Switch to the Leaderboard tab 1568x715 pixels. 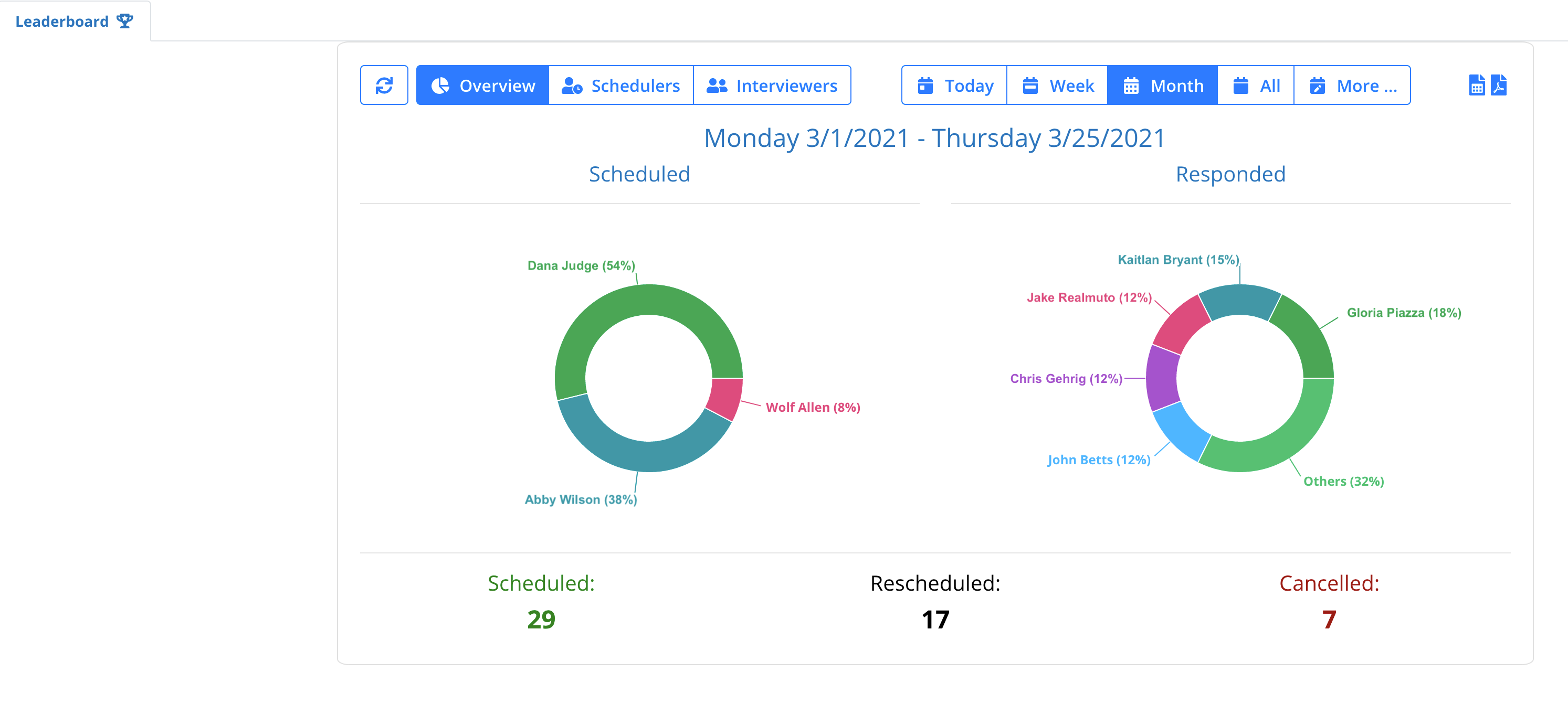click(x=62, y=20)
